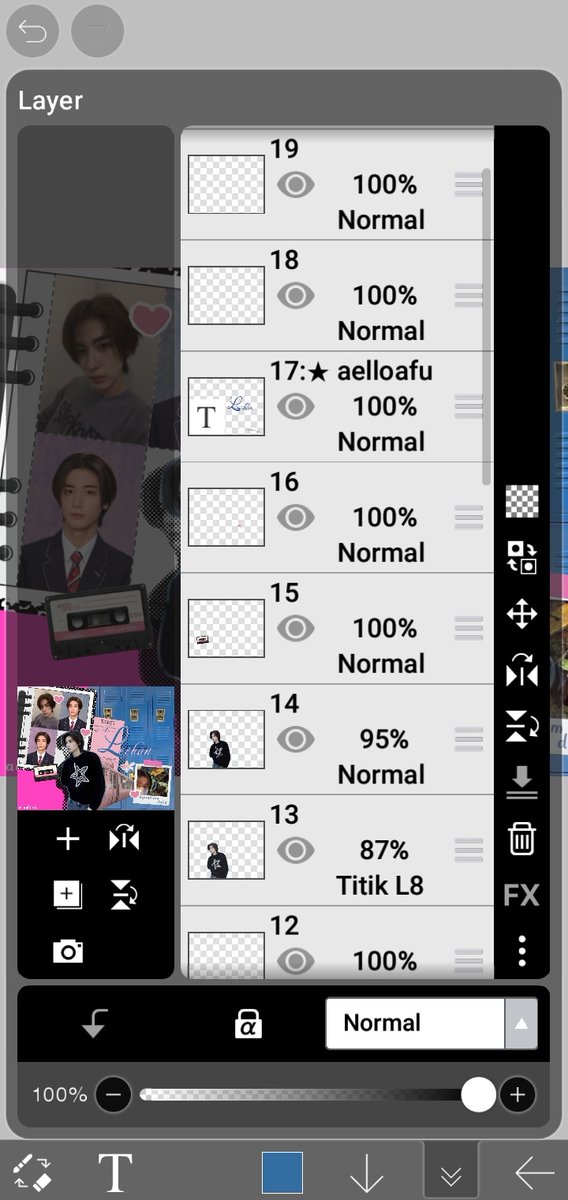Click the opacity slider handle
Screen dimensions: 568x1200
pos(478,1095)
